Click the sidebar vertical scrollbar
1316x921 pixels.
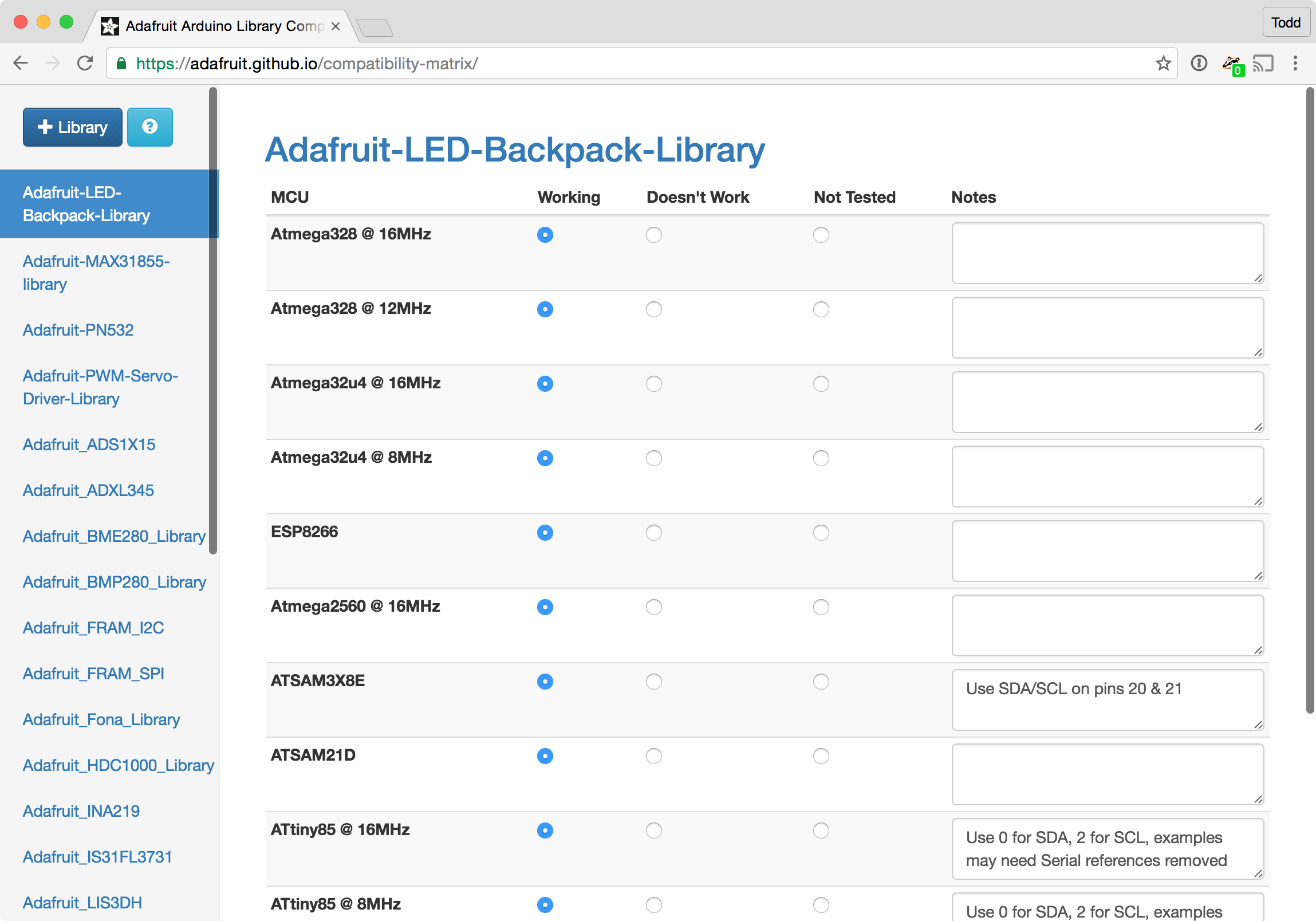point(213,321)
